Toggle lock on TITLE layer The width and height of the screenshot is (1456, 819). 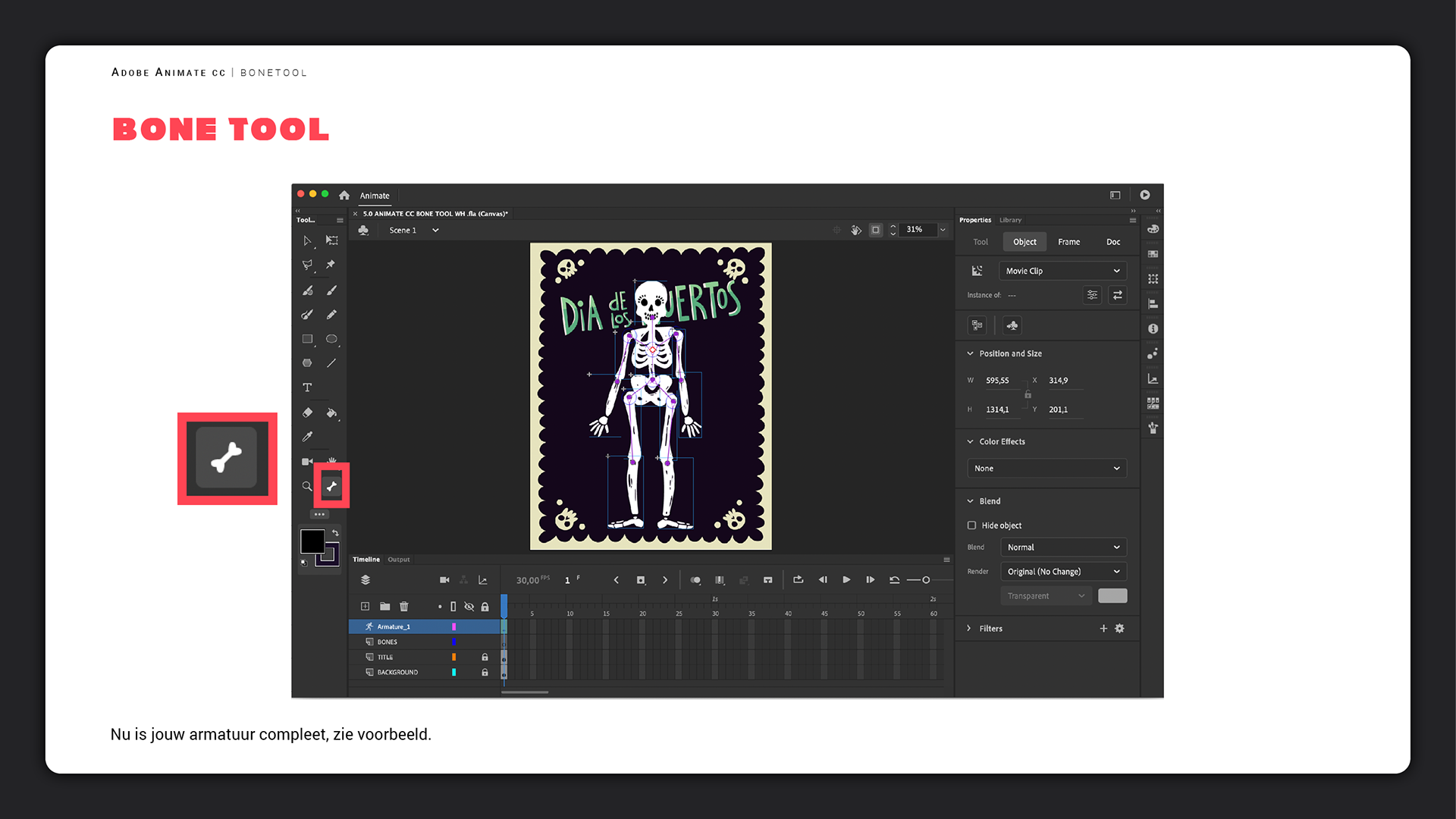coord(485,657)
